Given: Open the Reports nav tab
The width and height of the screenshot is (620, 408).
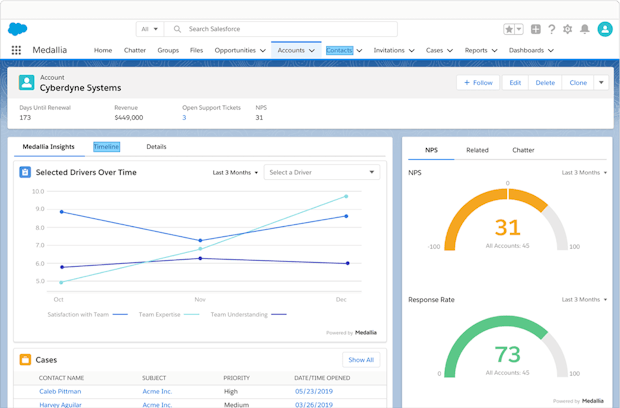Looking at the screenshot, I should click(x=476, y=50).
